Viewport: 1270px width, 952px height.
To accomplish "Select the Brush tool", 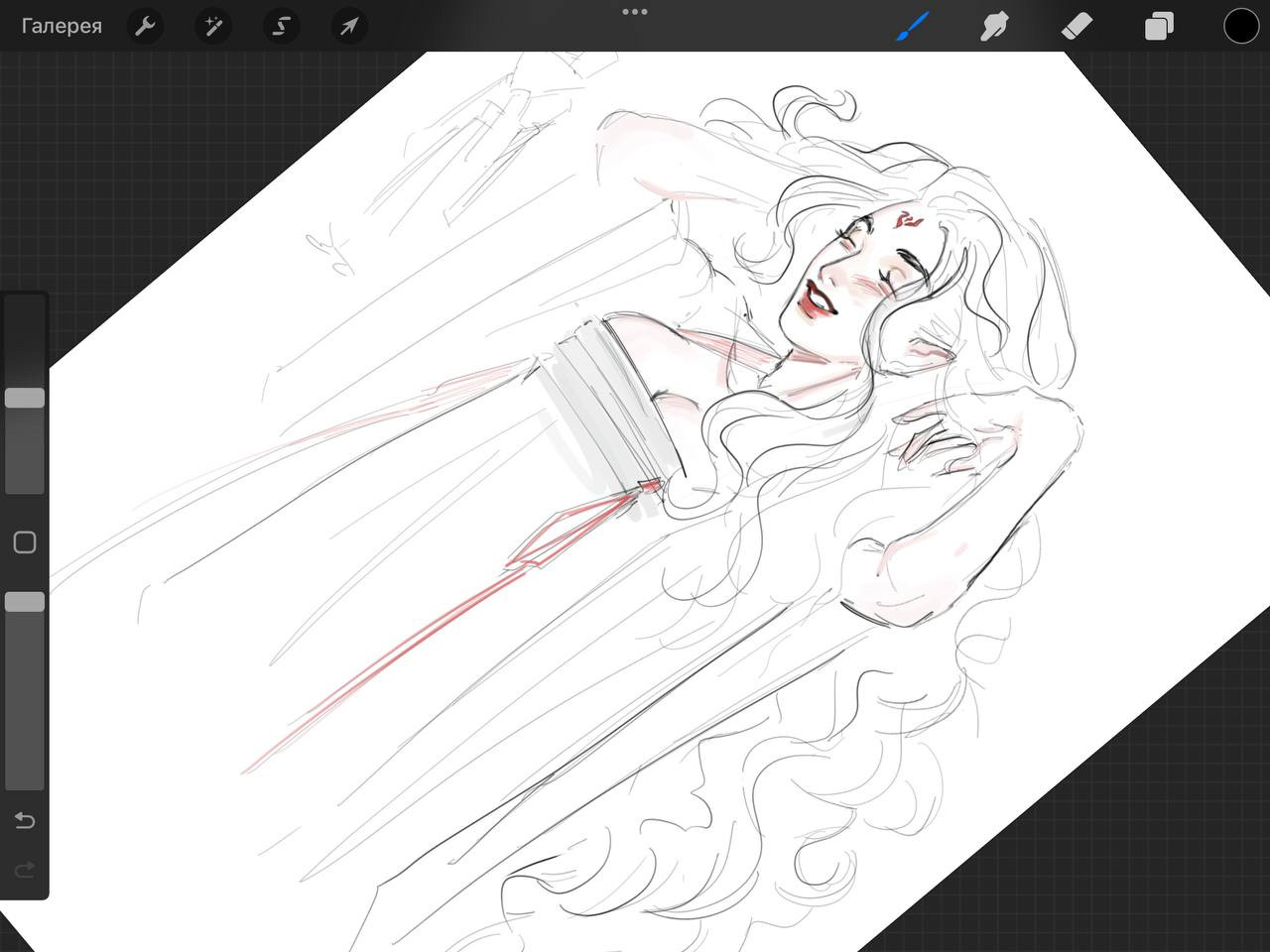I will (913, 27).
